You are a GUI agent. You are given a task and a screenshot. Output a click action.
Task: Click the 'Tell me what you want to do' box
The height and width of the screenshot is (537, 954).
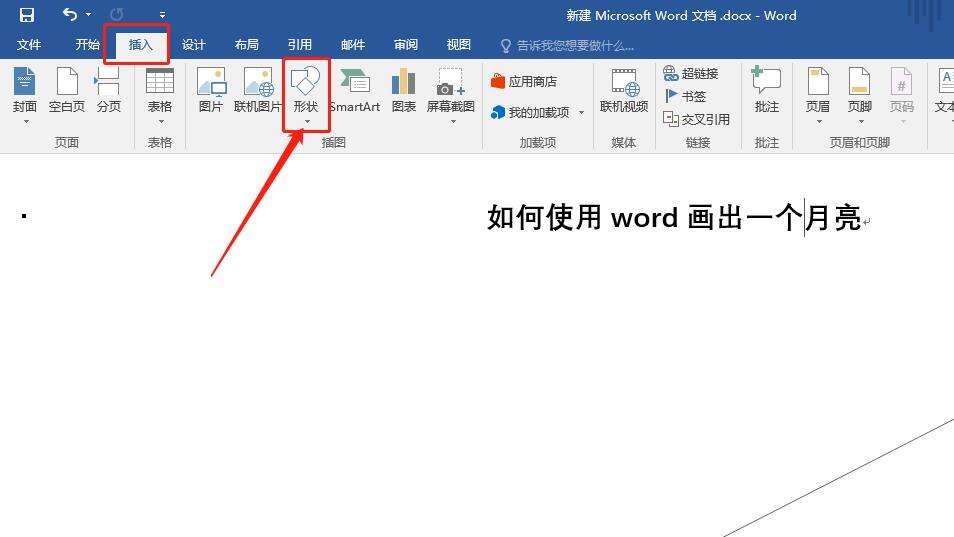pyautogui.click(x=567, y=46)
